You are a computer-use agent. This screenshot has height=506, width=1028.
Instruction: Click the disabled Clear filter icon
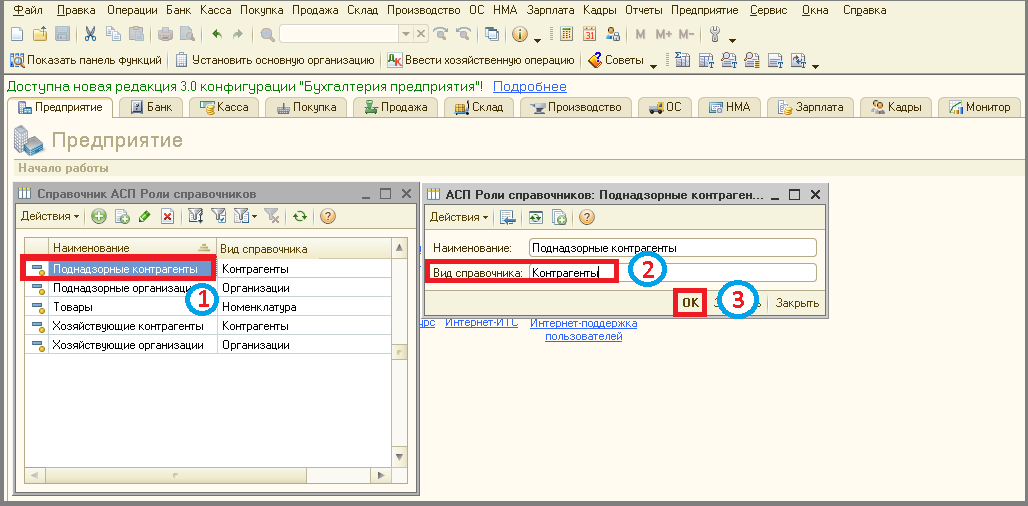click(x=272, y=216)
